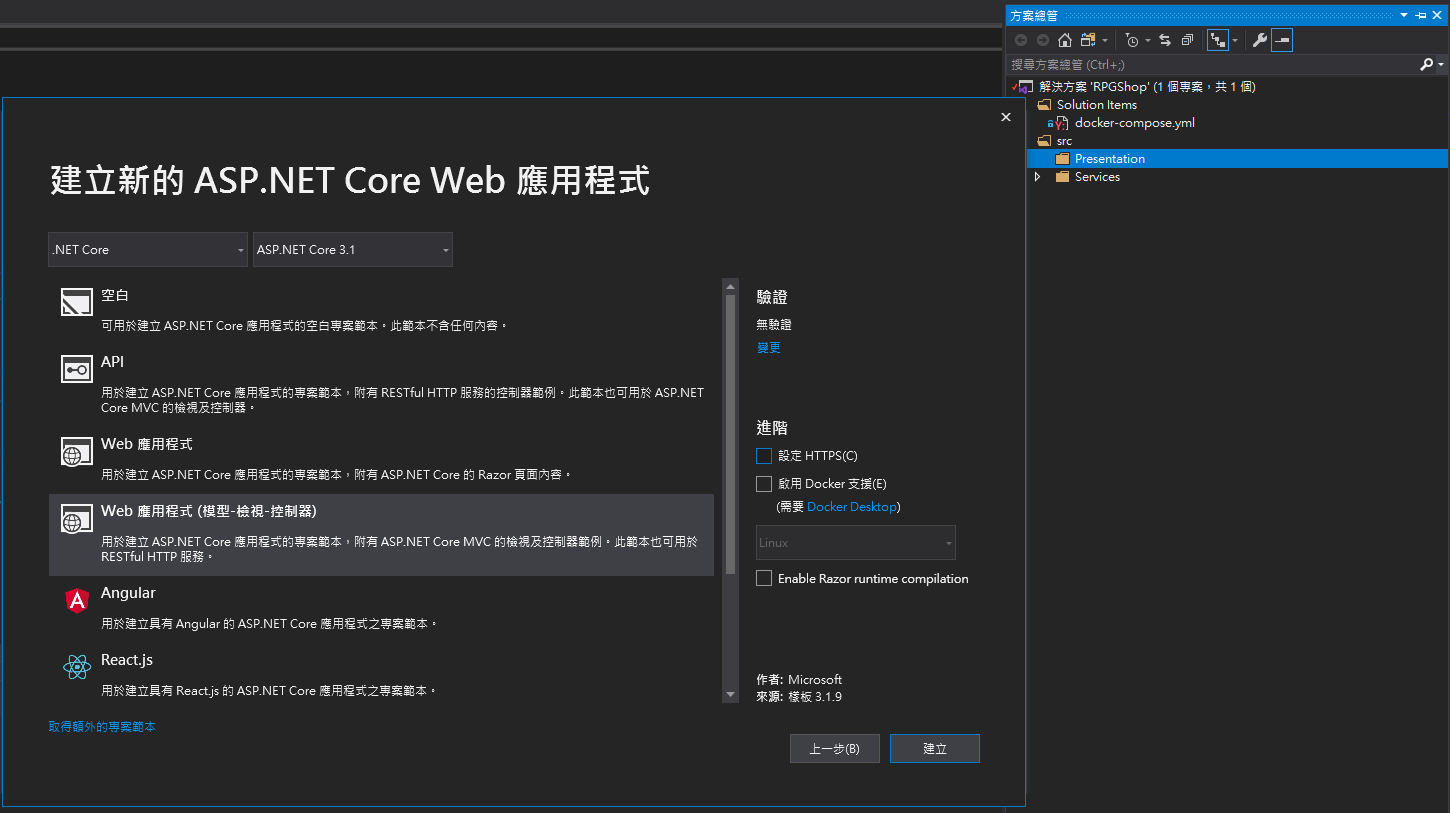
Task: Select the Solution Items folder
Action: 1096,105
